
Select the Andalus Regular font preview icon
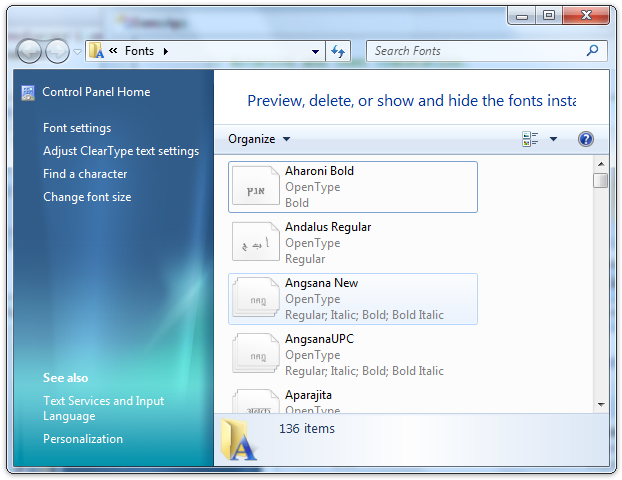(x=256, y=243)
